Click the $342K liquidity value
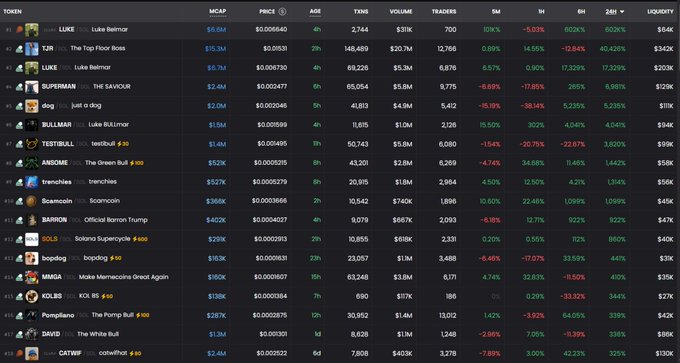680x363 pixels. coord(664,49)
